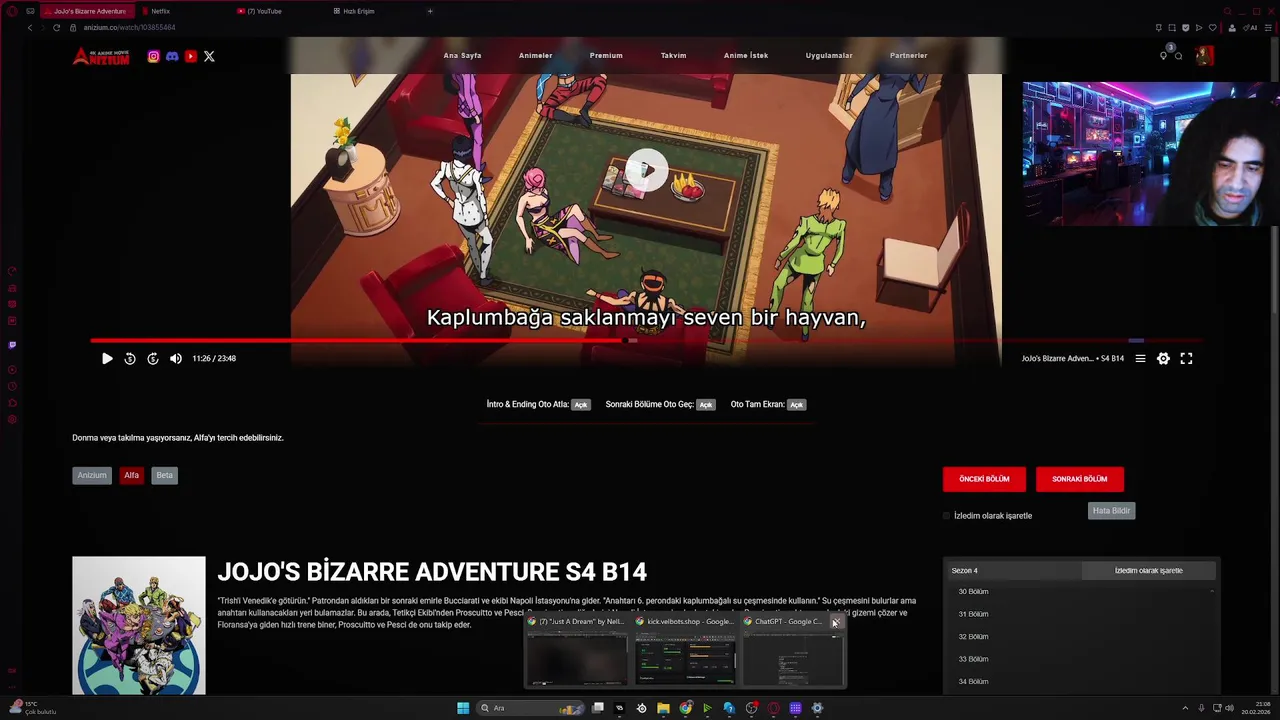Select episode 30 Bölüm from the list
Image resolution: width=1280 pixels, height=720 pixels.
click(973, 592)
